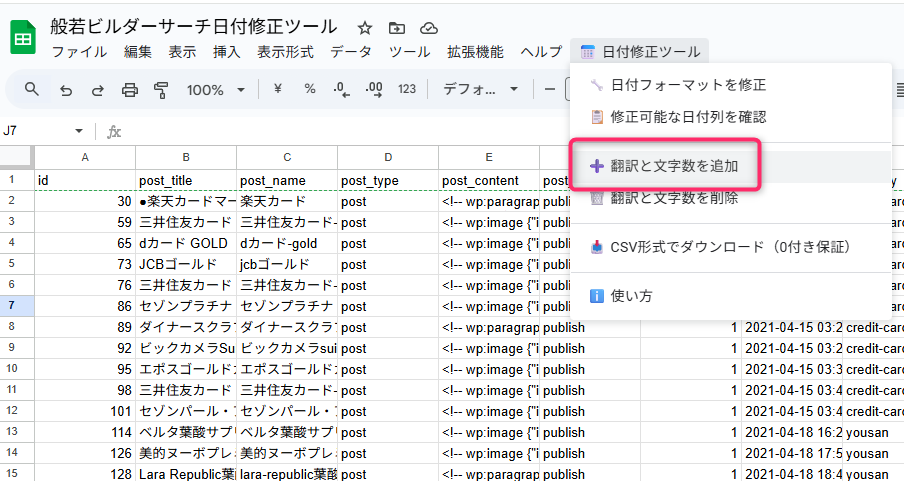Viewport: 904px width, 481px height.
Task: Open the 編集 menu
Action: click(138, 52)
